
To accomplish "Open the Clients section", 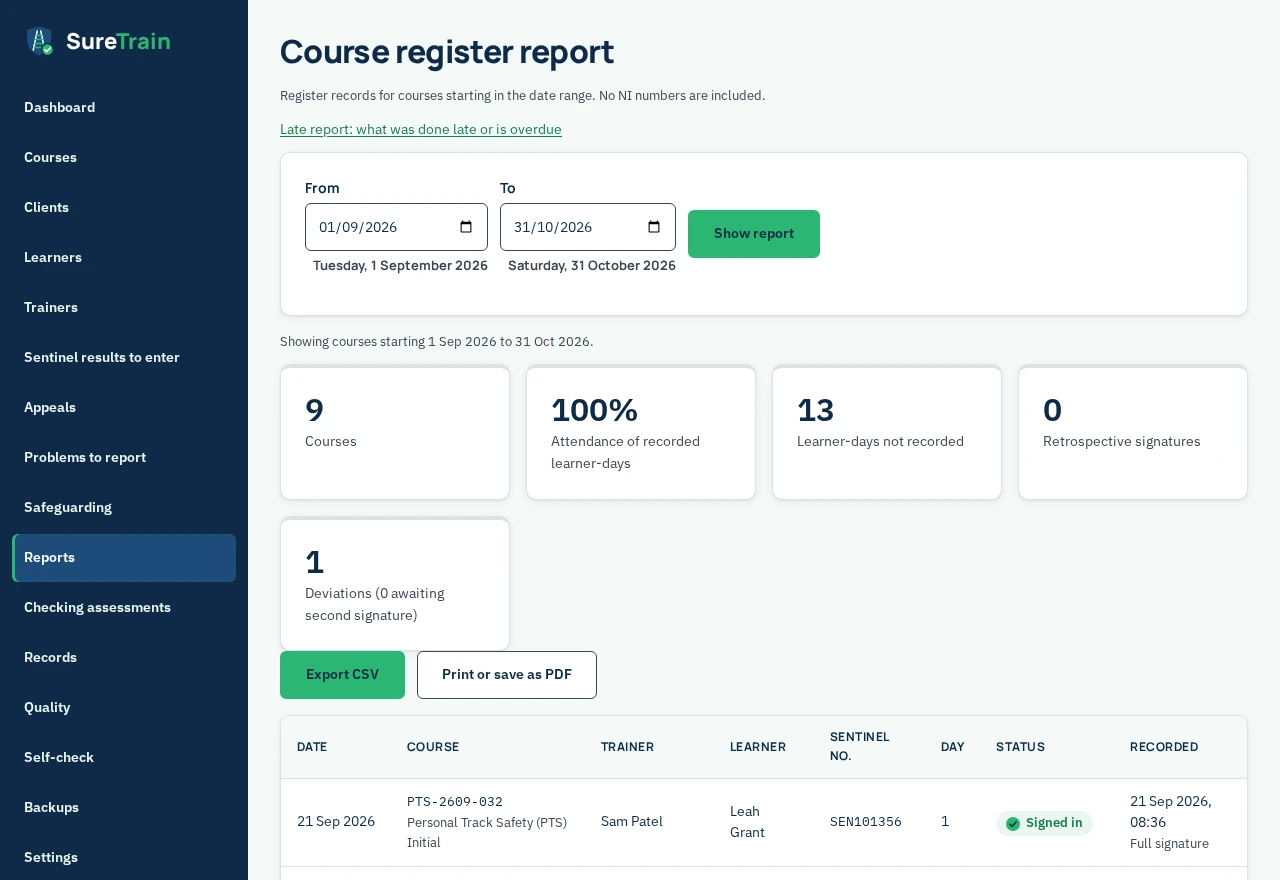I will pos(124,208).
